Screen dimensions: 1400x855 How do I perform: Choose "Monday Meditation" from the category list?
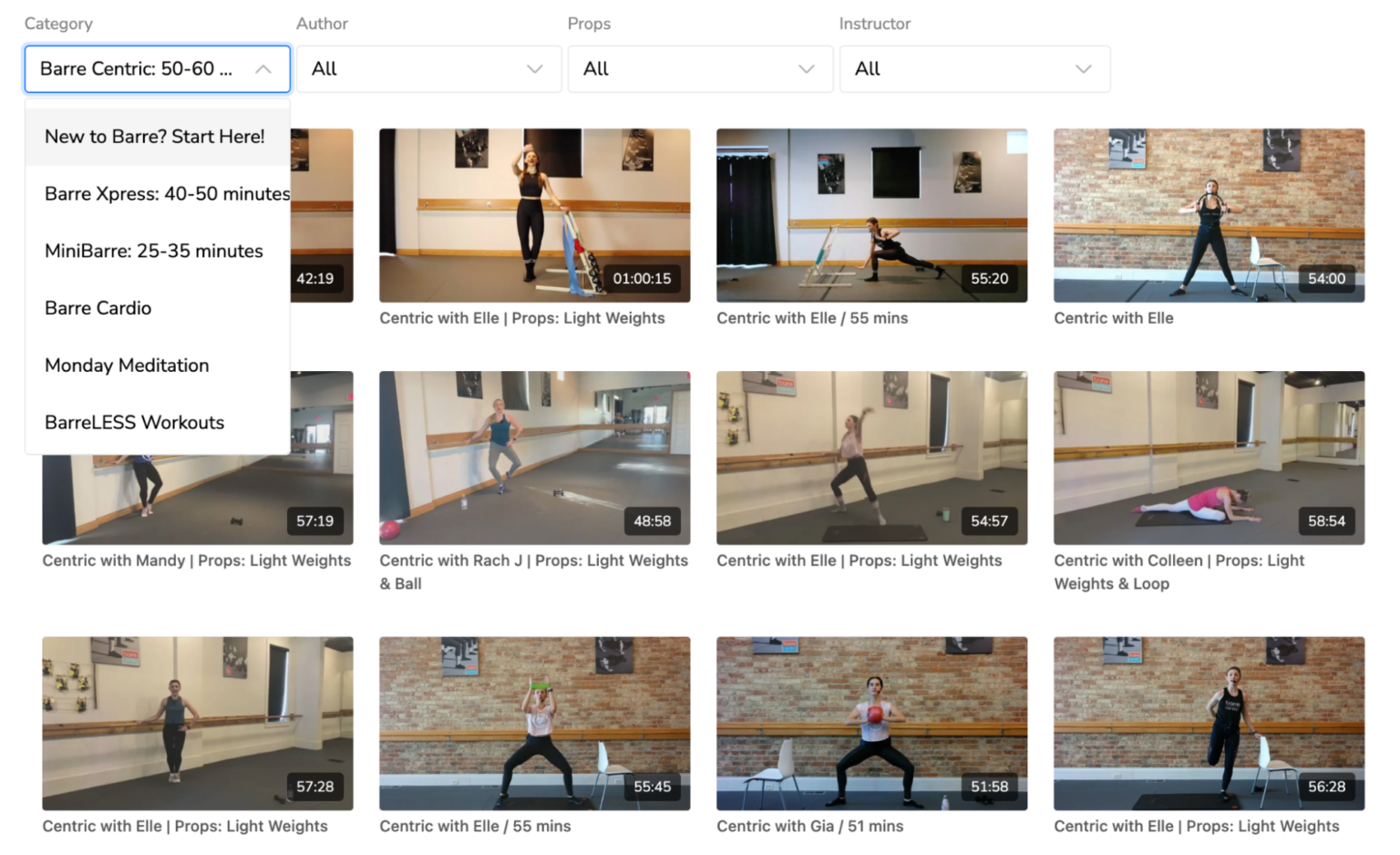[127, 365]
